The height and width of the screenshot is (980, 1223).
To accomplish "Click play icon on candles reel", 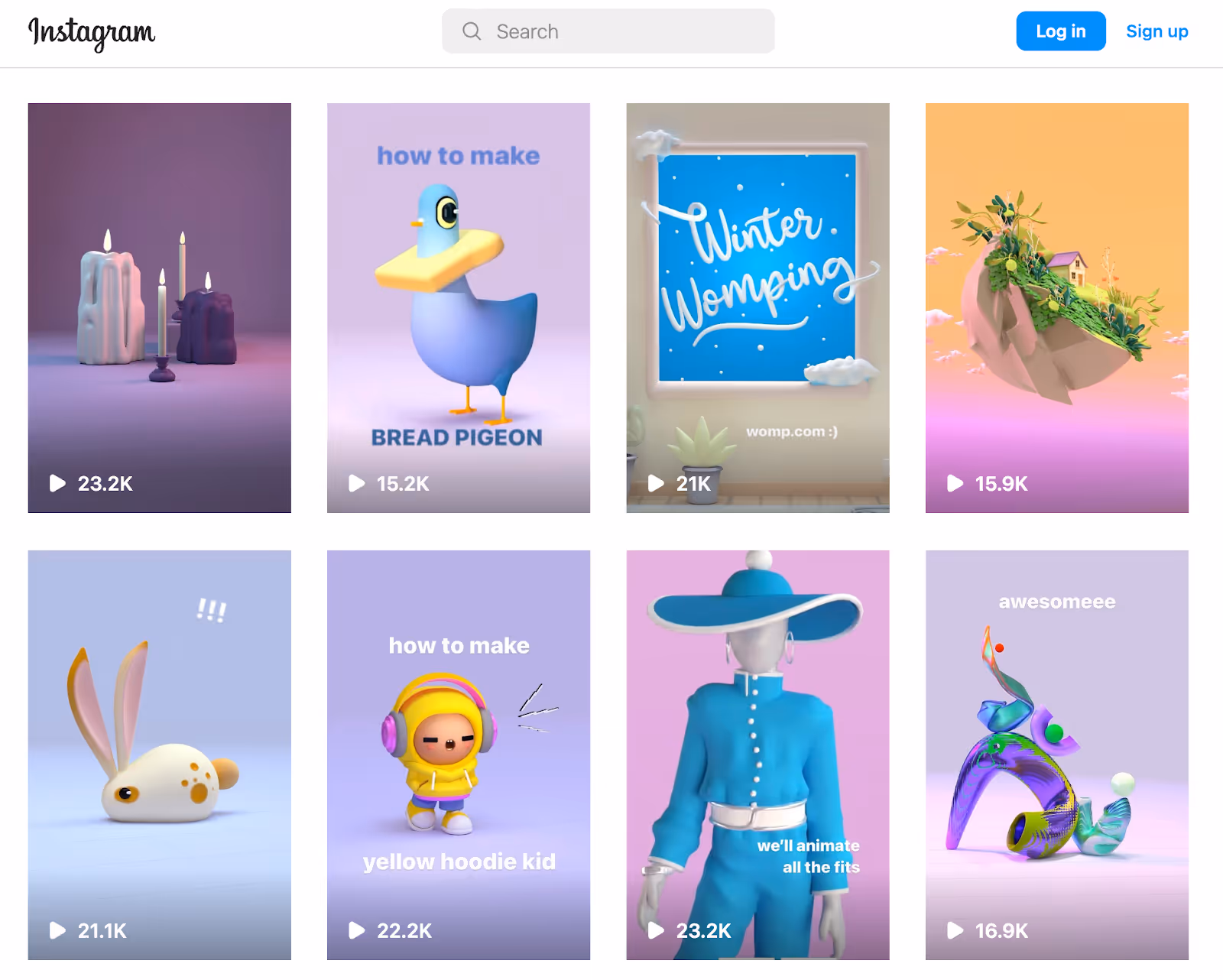I will pyautogui.click(x=57, y=483).
